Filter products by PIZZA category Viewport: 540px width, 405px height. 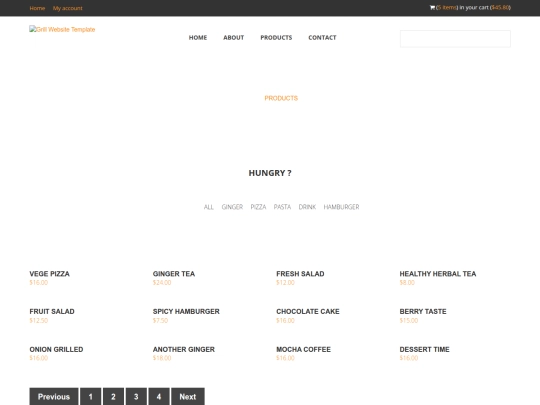258,207
